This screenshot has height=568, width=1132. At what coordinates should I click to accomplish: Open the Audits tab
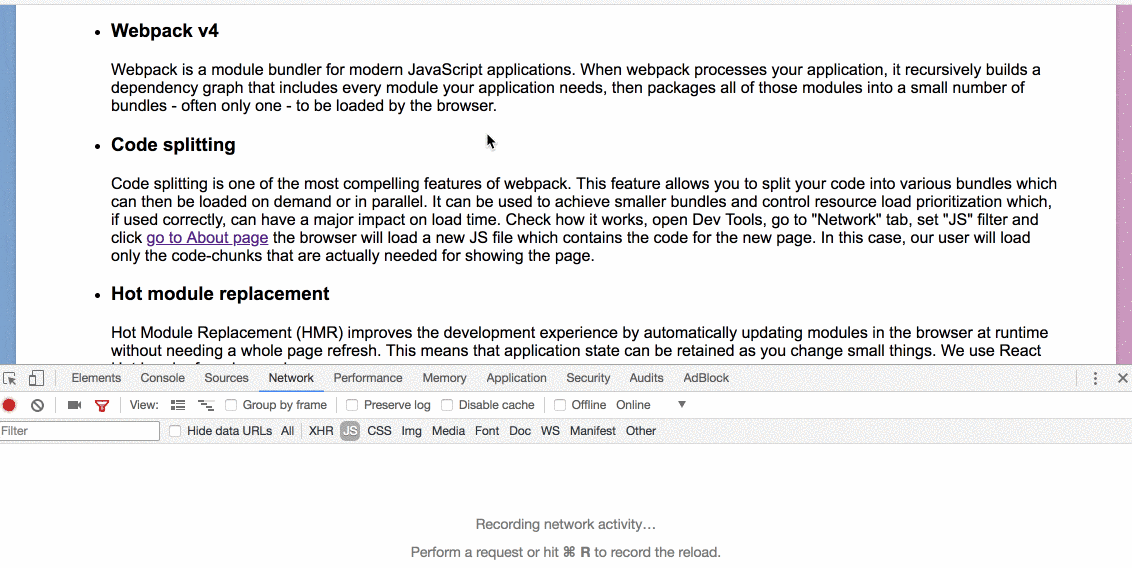coord(646,378)
